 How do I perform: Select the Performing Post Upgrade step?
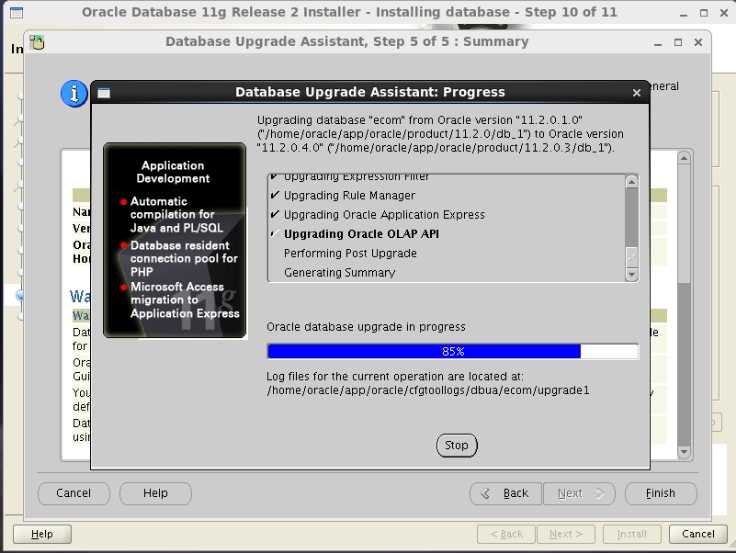coord(350,253)
